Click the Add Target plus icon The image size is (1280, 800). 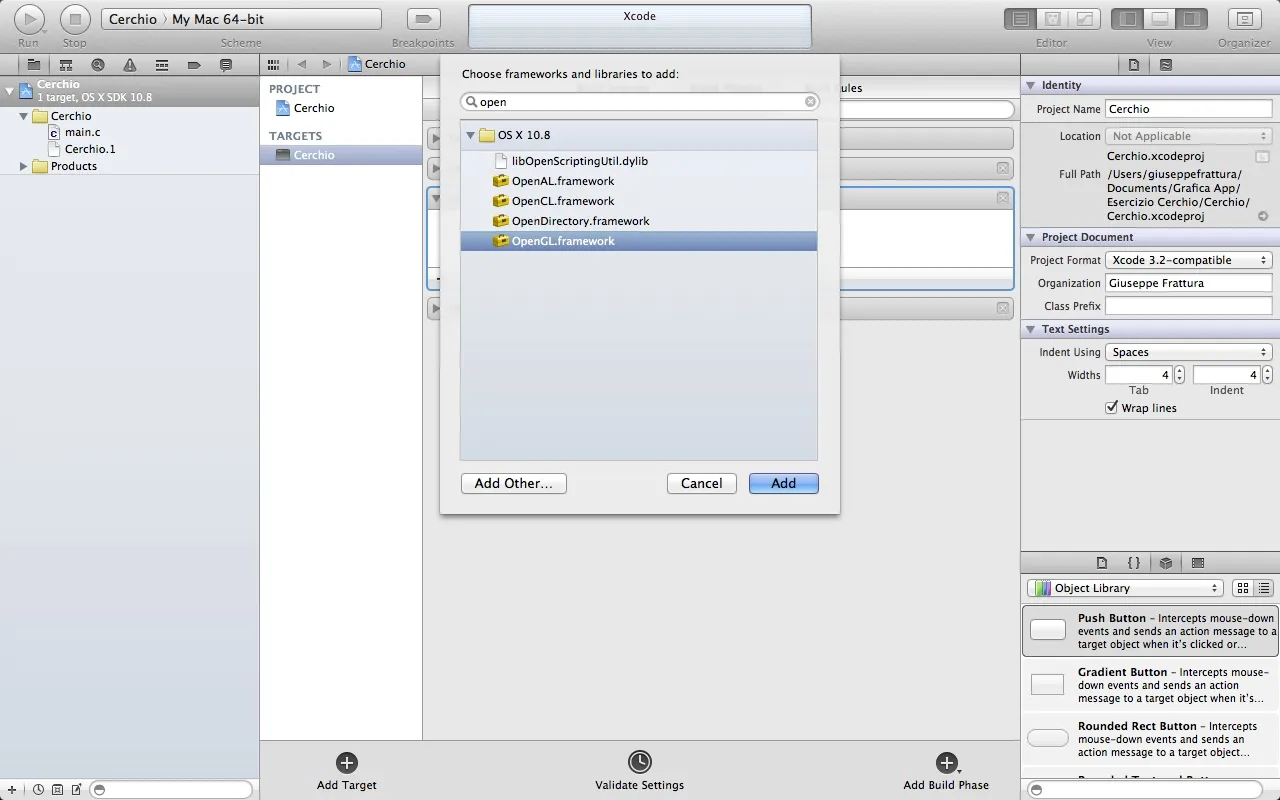[346, 763]
